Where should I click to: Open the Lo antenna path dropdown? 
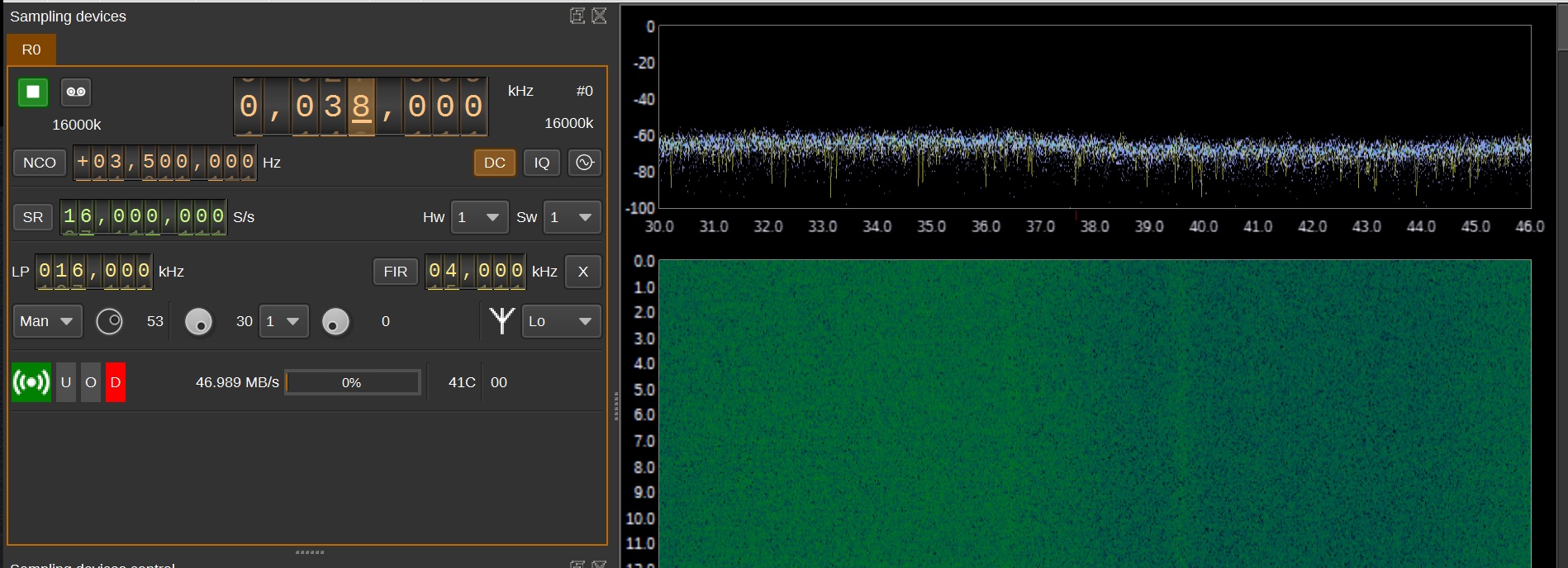(562, 321)
